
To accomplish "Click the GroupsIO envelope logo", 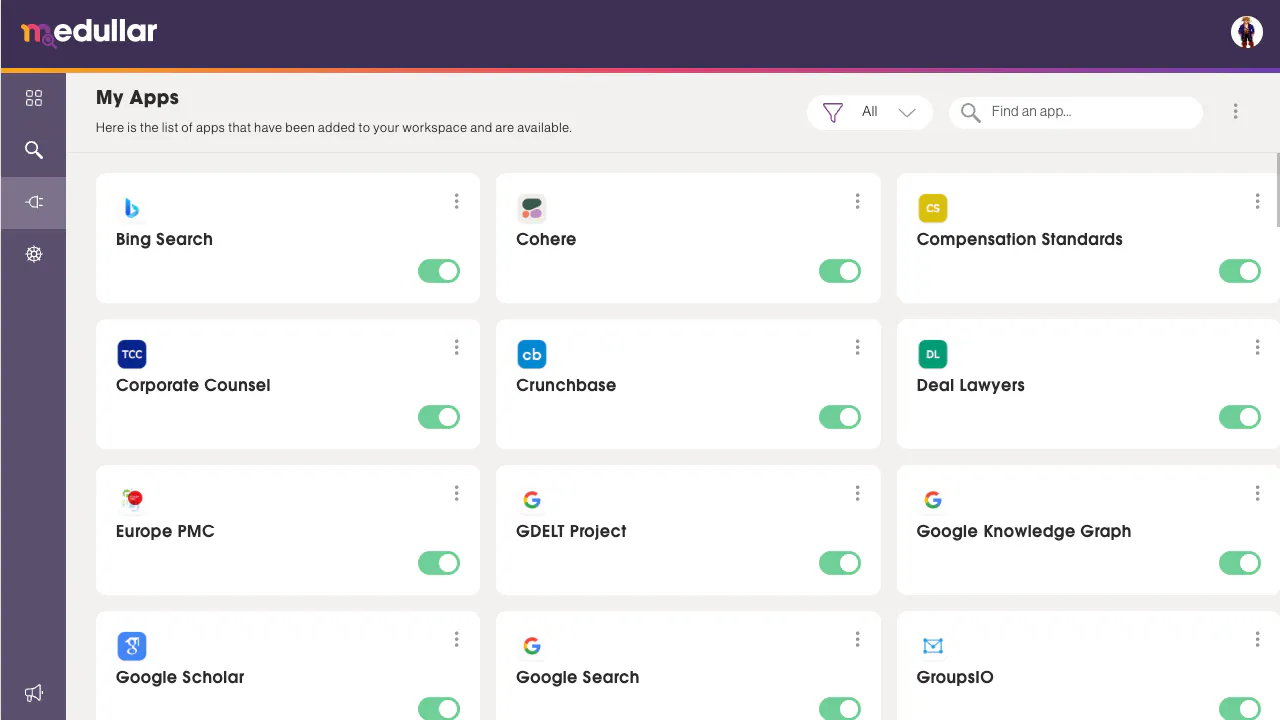I will (933, 646).
